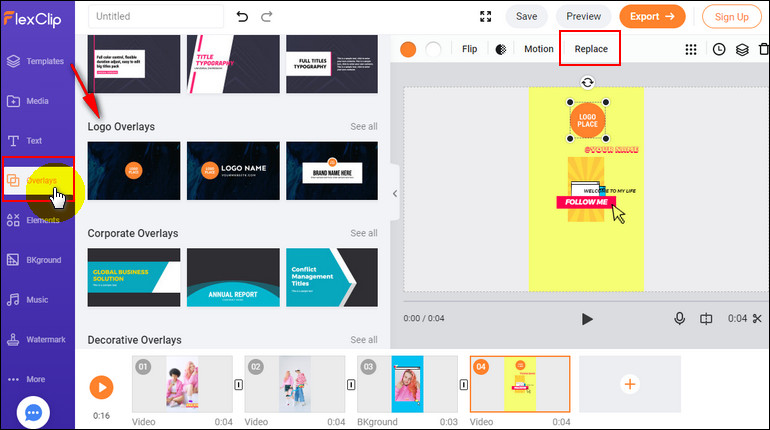The image size is (770, 430).
Task: Select the BRAND NAME HERE overlay thumbnail
Action: click(332, 171)
